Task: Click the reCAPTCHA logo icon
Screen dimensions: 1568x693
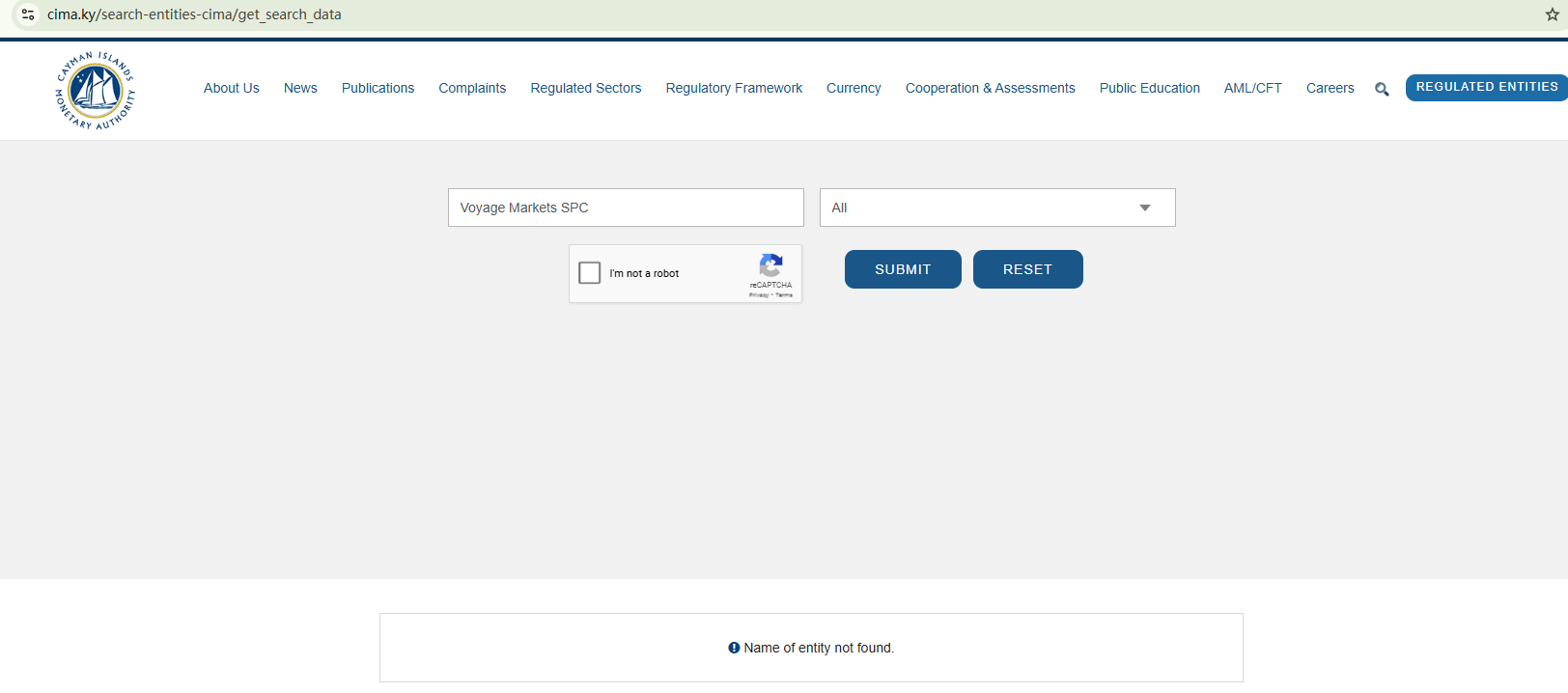Action: point(770,265)
